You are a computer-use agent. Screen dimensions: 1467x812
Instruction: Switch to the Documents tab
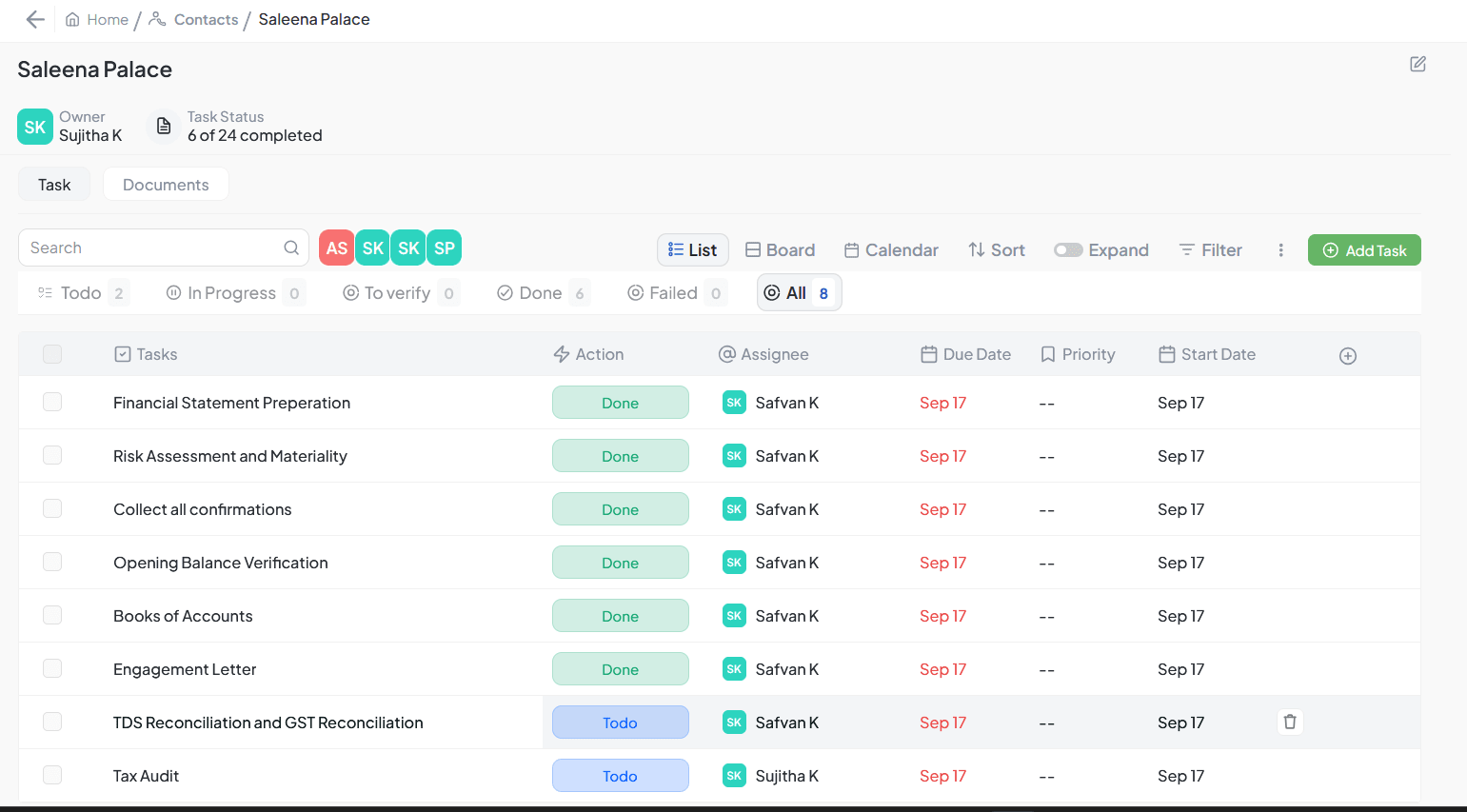pyautogui.click(x=166, y=185)
